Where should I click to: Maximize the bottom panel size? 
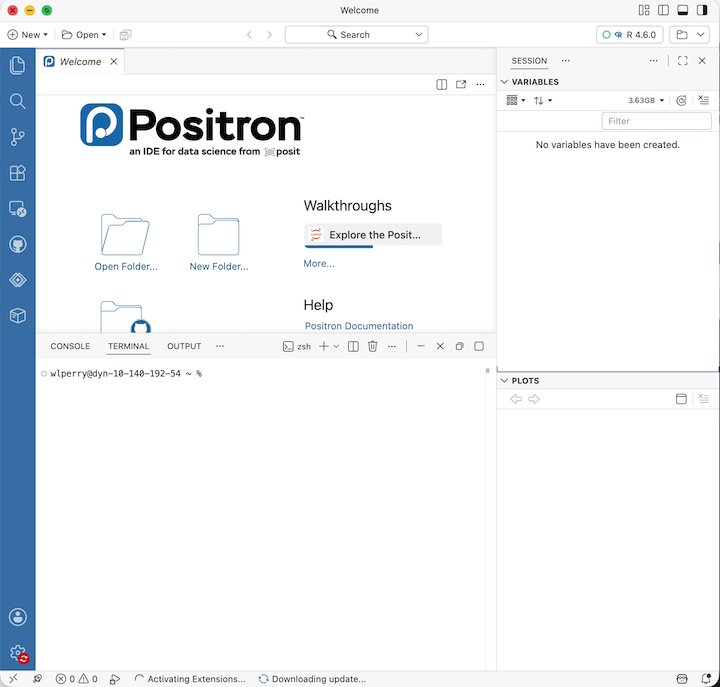(479, 346)
